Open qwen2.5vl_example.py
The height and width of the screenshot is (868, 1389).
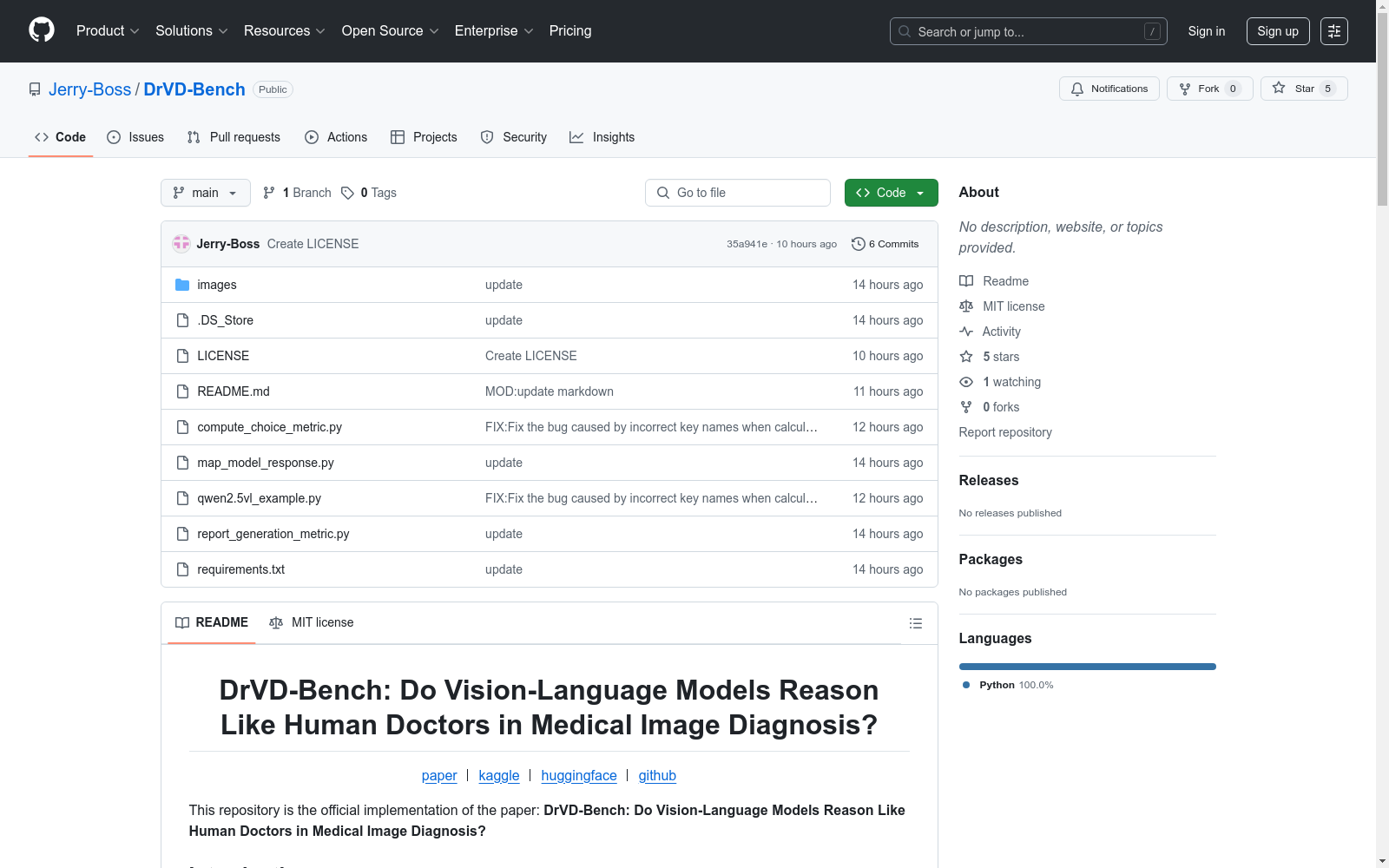point(259,498)
